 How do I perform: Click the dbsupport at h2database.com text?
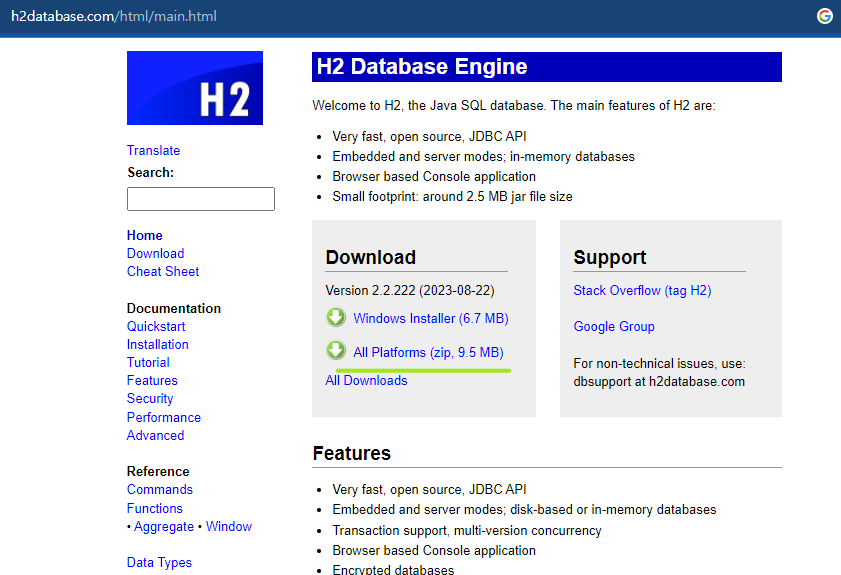659,382
